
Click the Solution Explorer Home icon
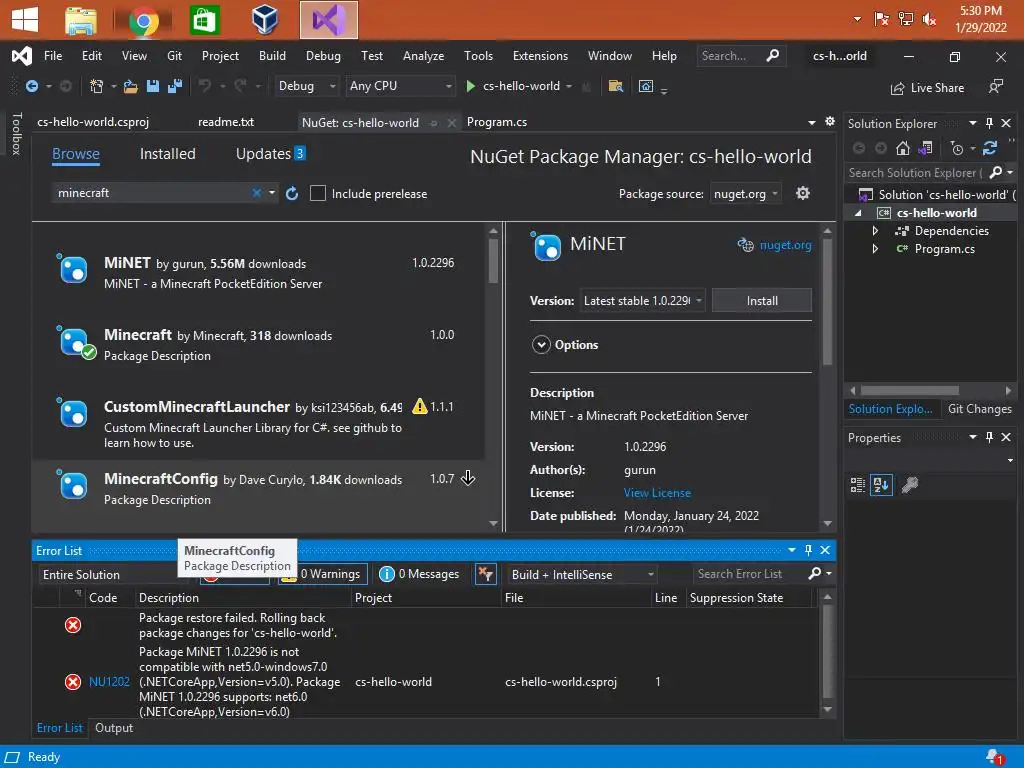(x=903, y=148)
